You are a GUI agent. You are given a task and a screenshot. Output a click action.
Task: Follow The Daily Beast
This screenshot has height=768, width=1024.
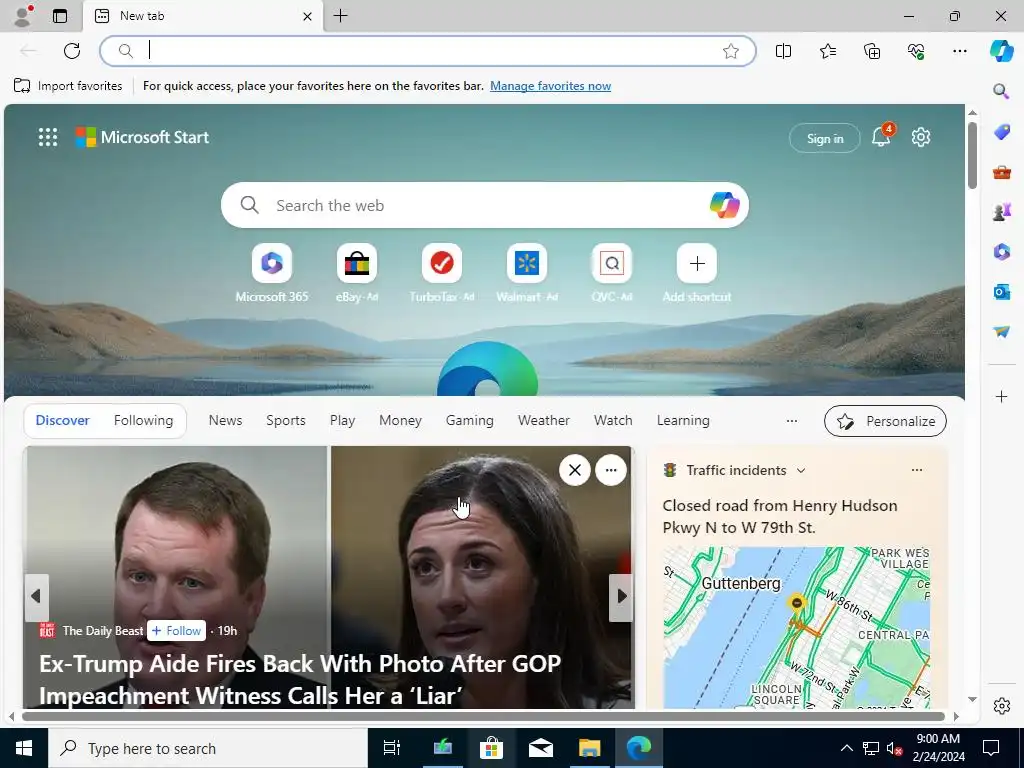(176, 631)
